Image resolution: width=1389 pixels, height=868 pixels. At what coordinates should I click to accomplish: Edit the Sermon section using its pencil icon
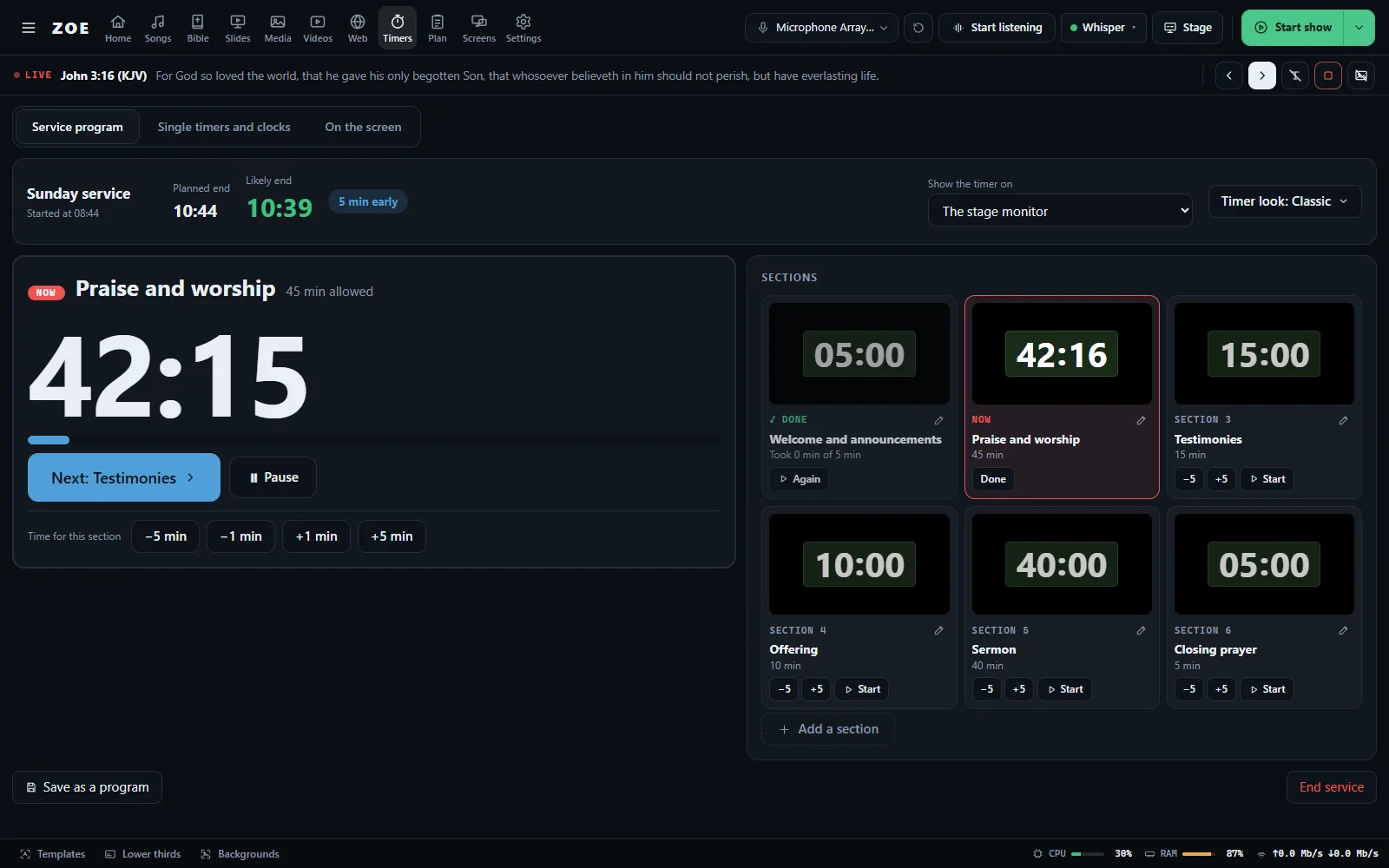pos(1141,631)
